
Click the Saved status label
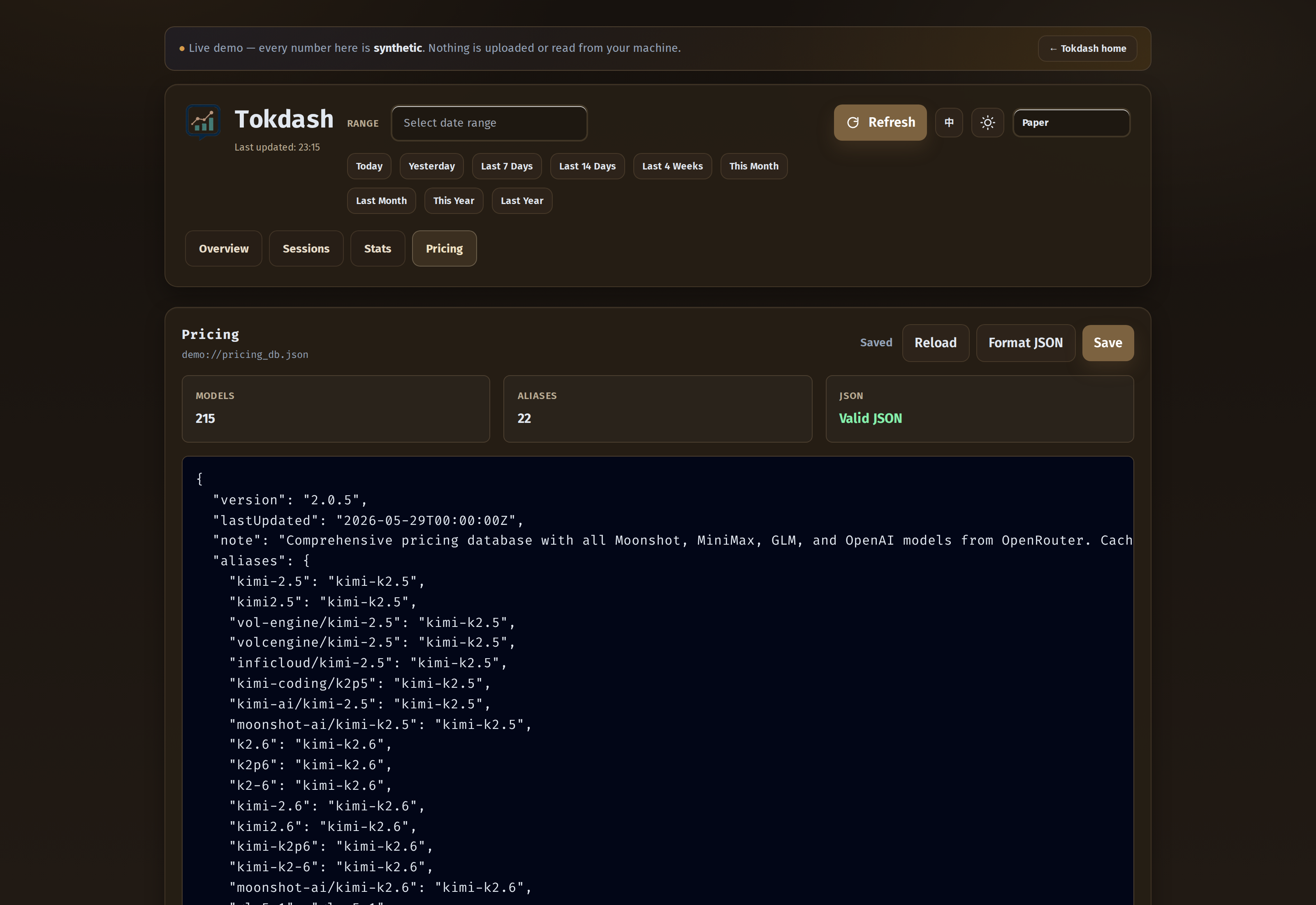876,343
